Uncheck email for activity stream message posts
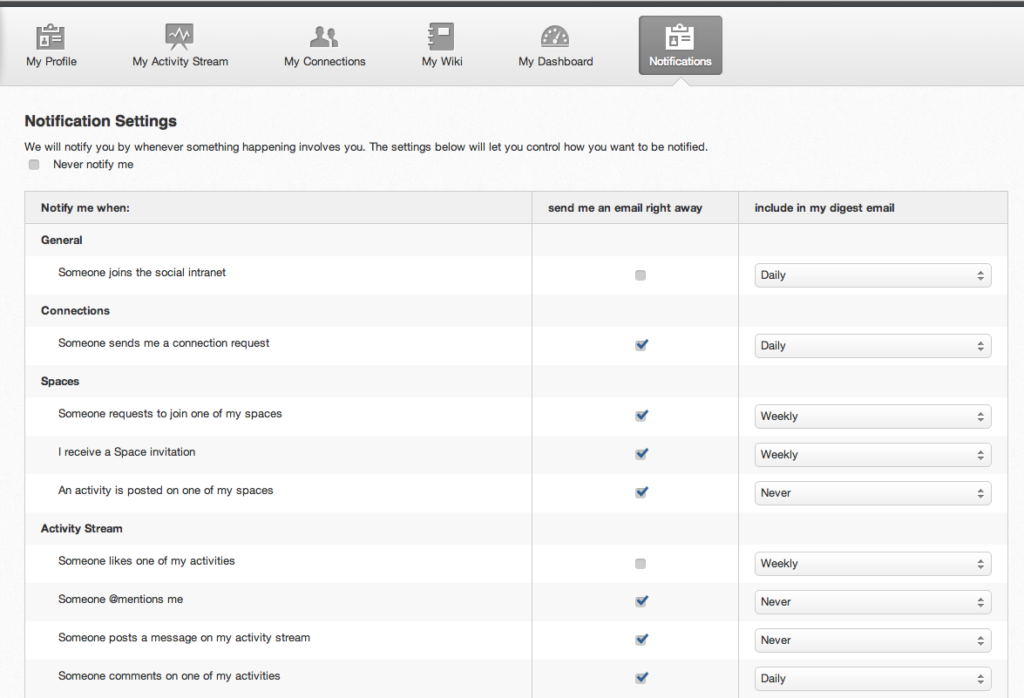 click(x=641, y=640)
